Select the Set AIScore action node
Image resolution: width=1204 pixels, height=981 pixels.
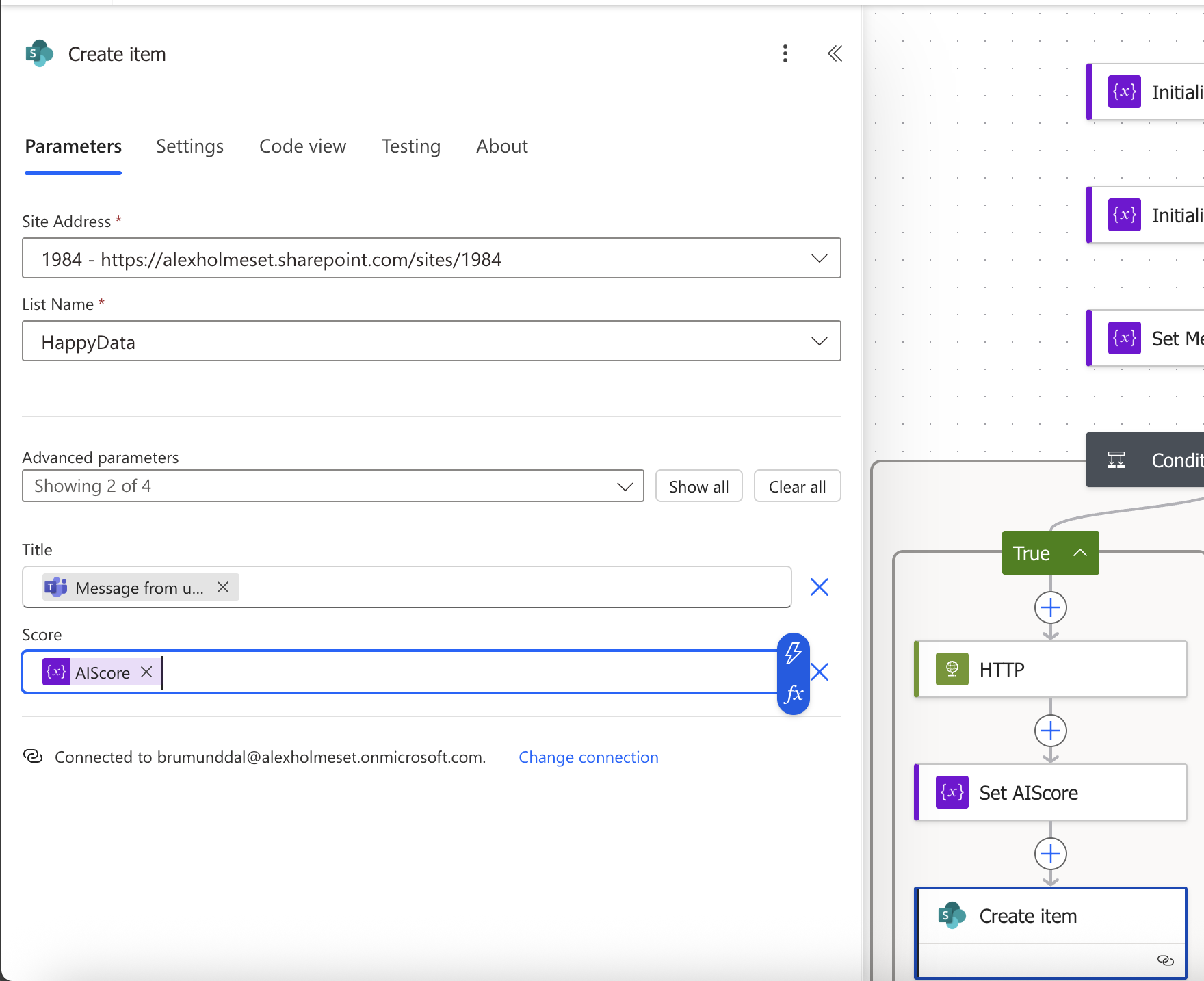point(1051,793)
